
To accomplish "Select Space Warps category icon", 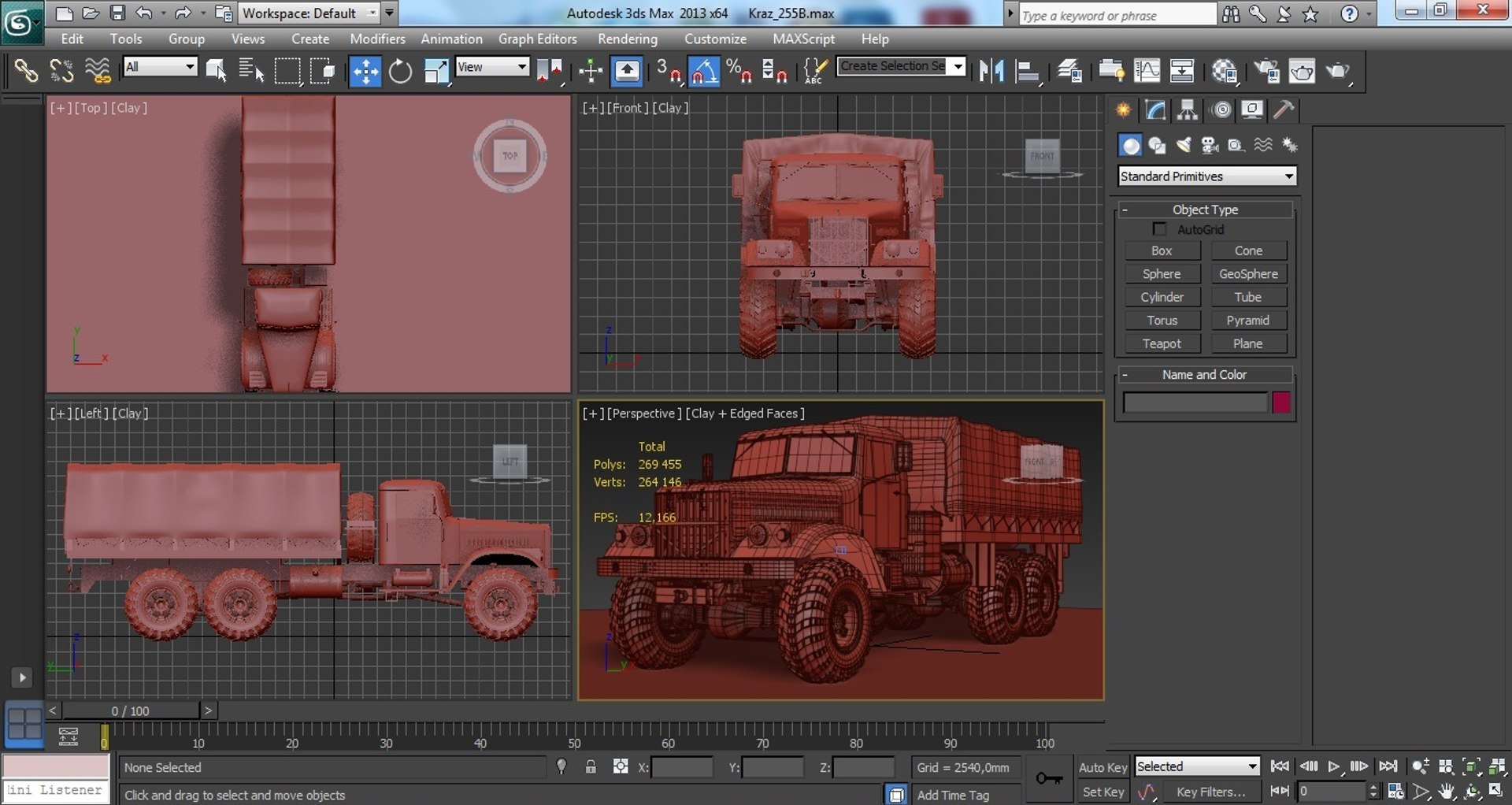I will point(1263,145).
